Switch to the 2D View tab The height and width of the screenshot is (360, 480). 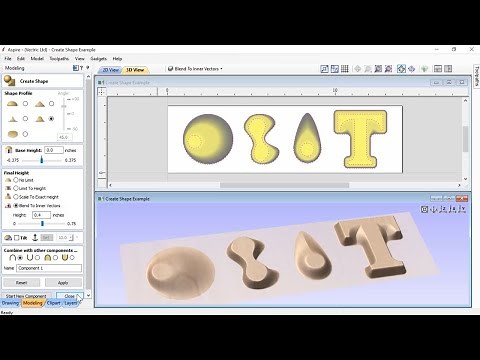coord(110,70)
